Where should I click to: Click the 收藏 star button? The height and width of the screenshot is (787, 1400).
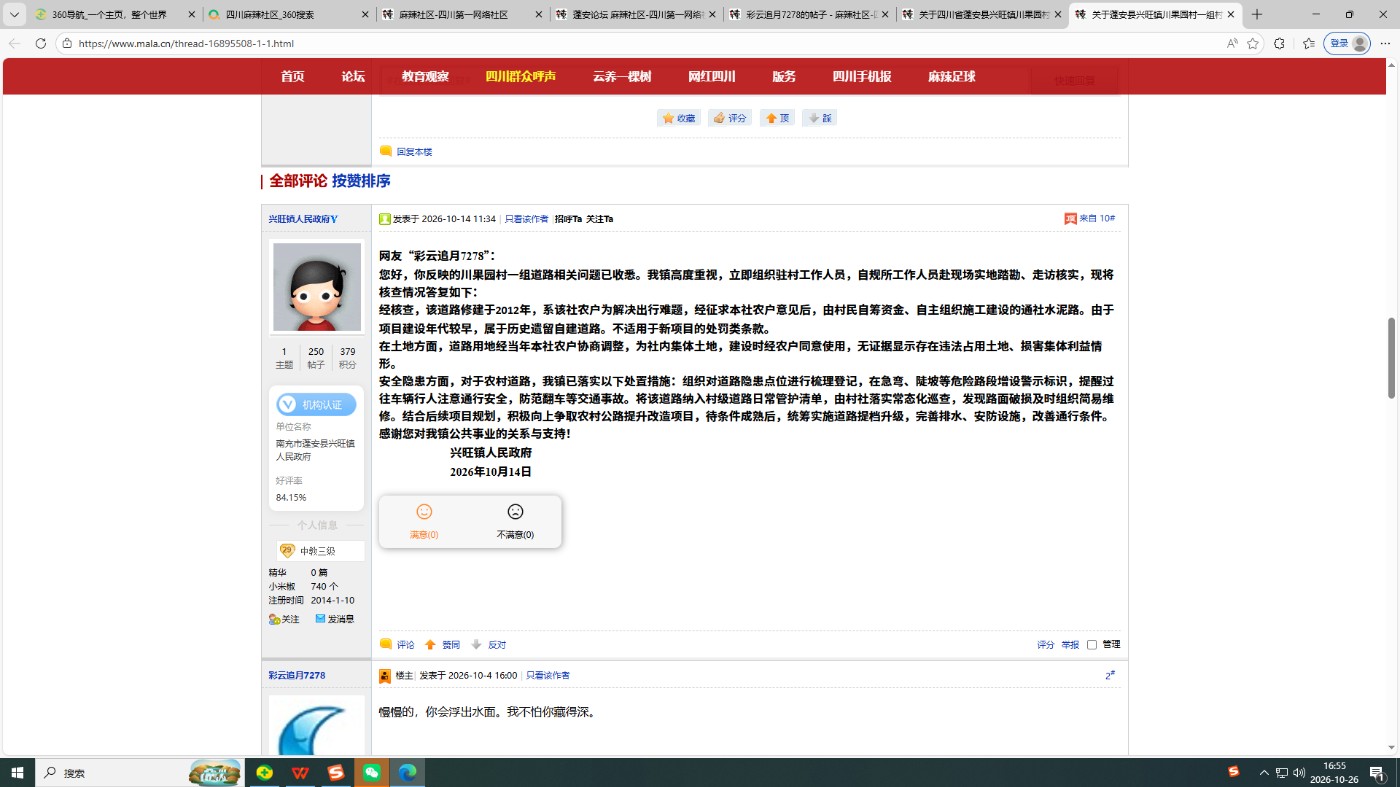pos(679,118)
